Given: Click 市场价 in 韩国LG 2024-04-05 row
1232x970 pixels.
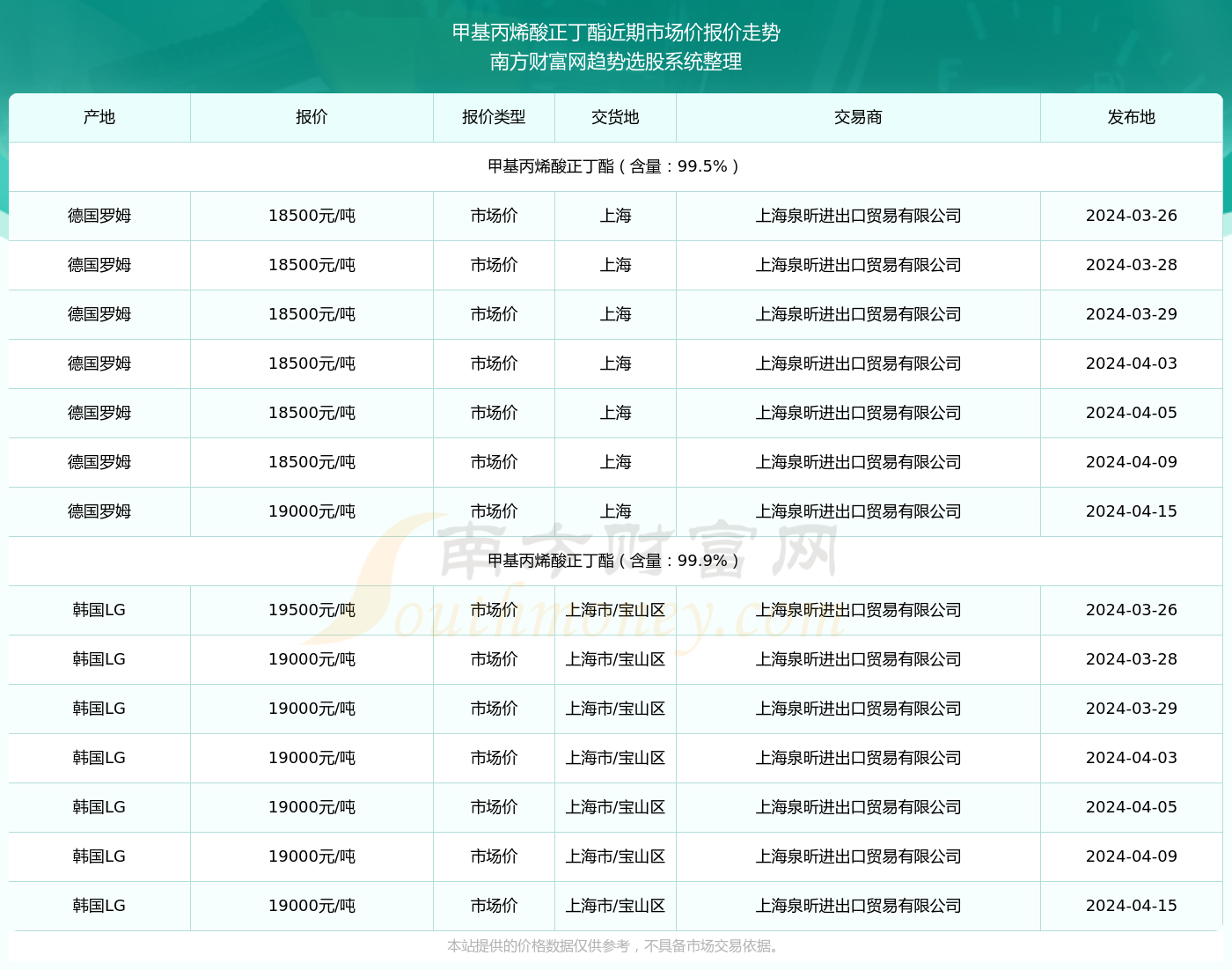Looking at the screenshot, I should pos(494,807).
